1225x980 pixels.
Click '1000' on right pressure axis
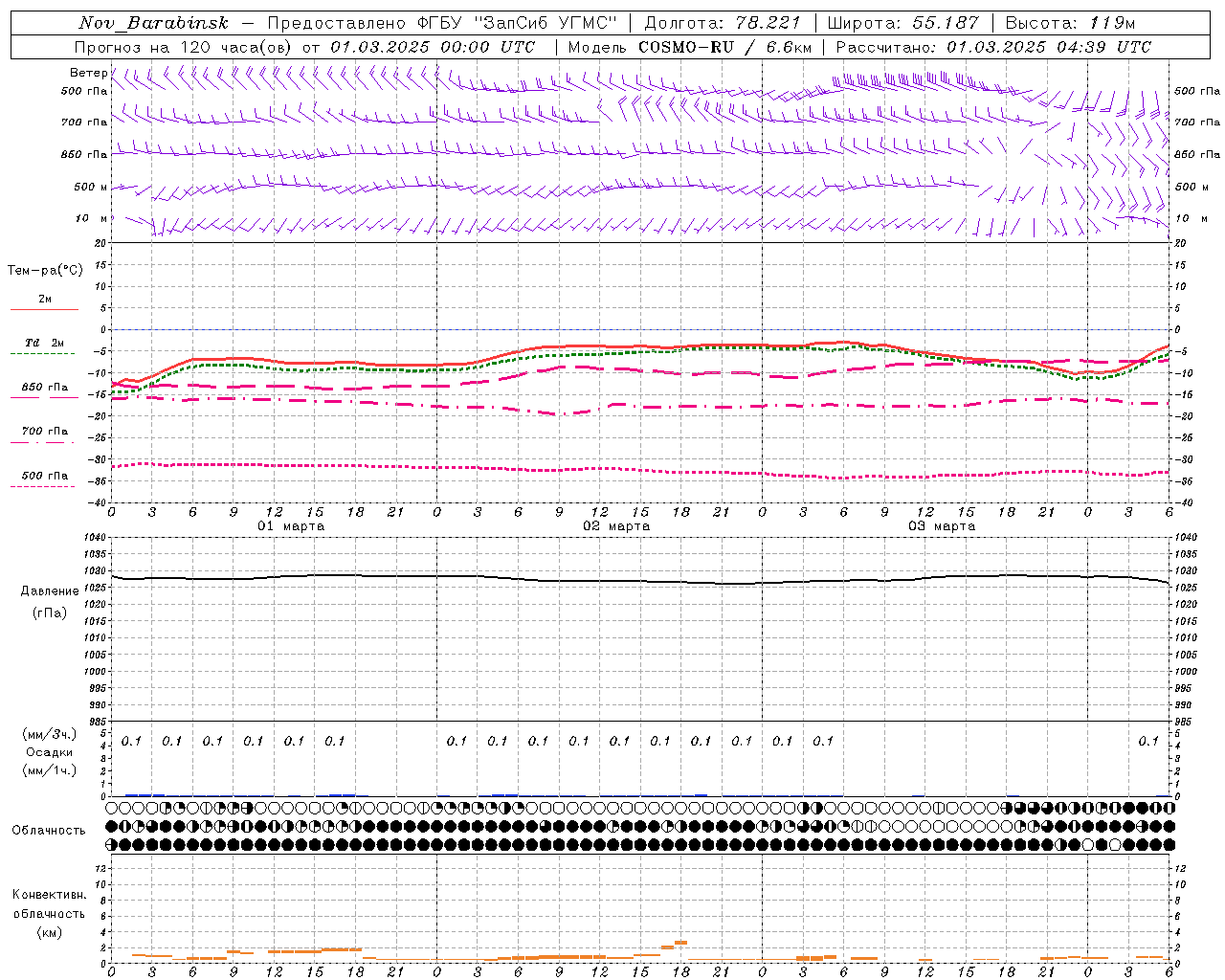[1185, 672]
